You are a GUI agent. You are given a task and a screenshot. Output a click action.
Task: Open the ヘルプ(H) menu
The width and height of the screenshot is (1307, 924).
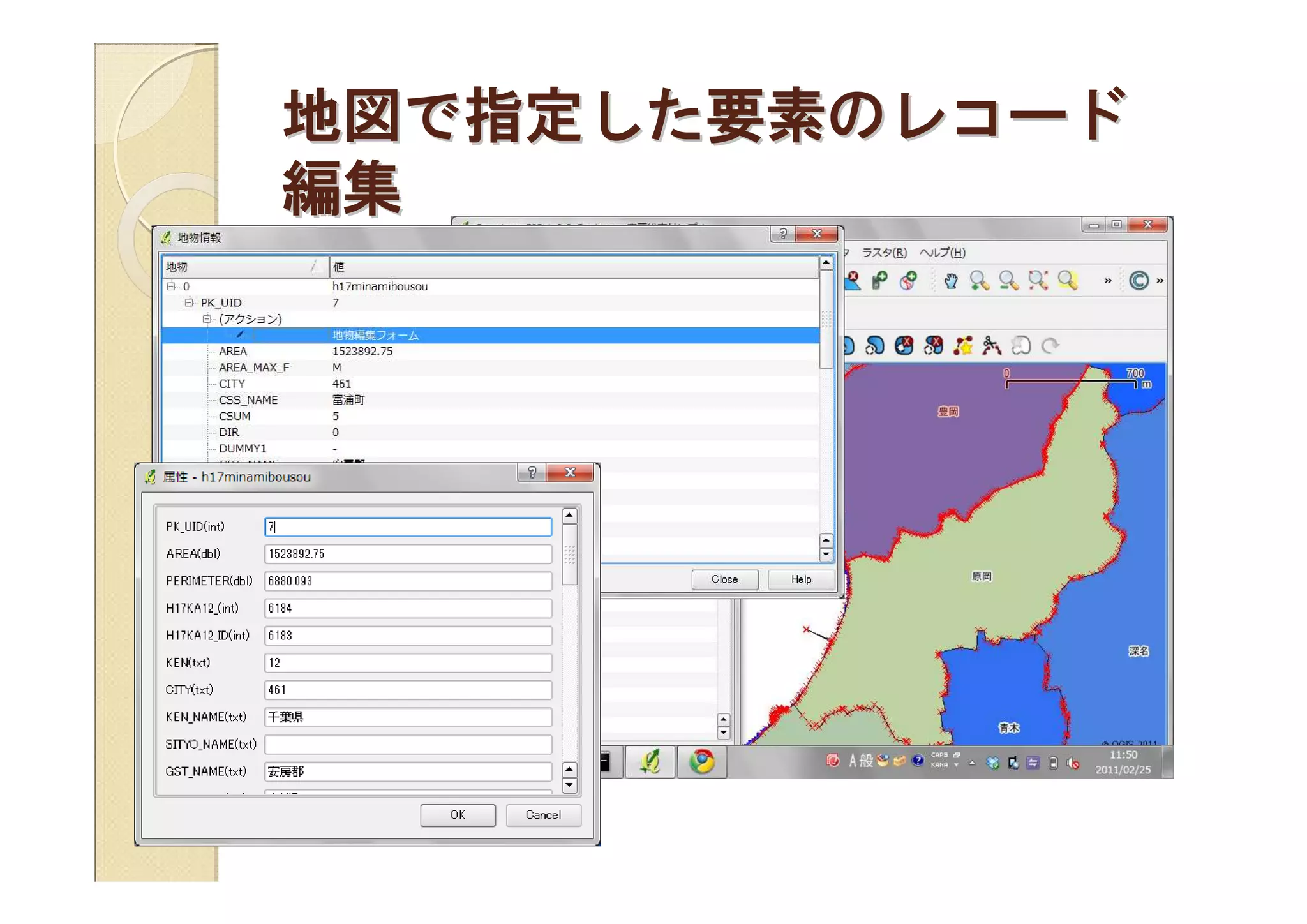(942, 253)
